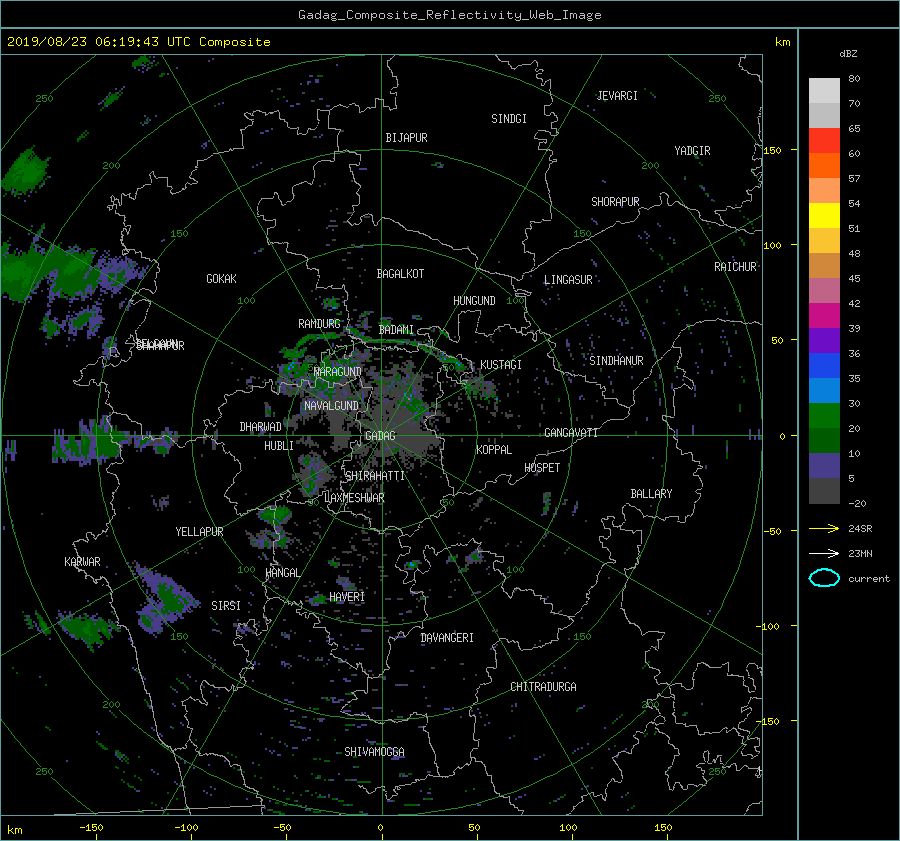Click the KUSTAGI city label

(x=501, y=365)
